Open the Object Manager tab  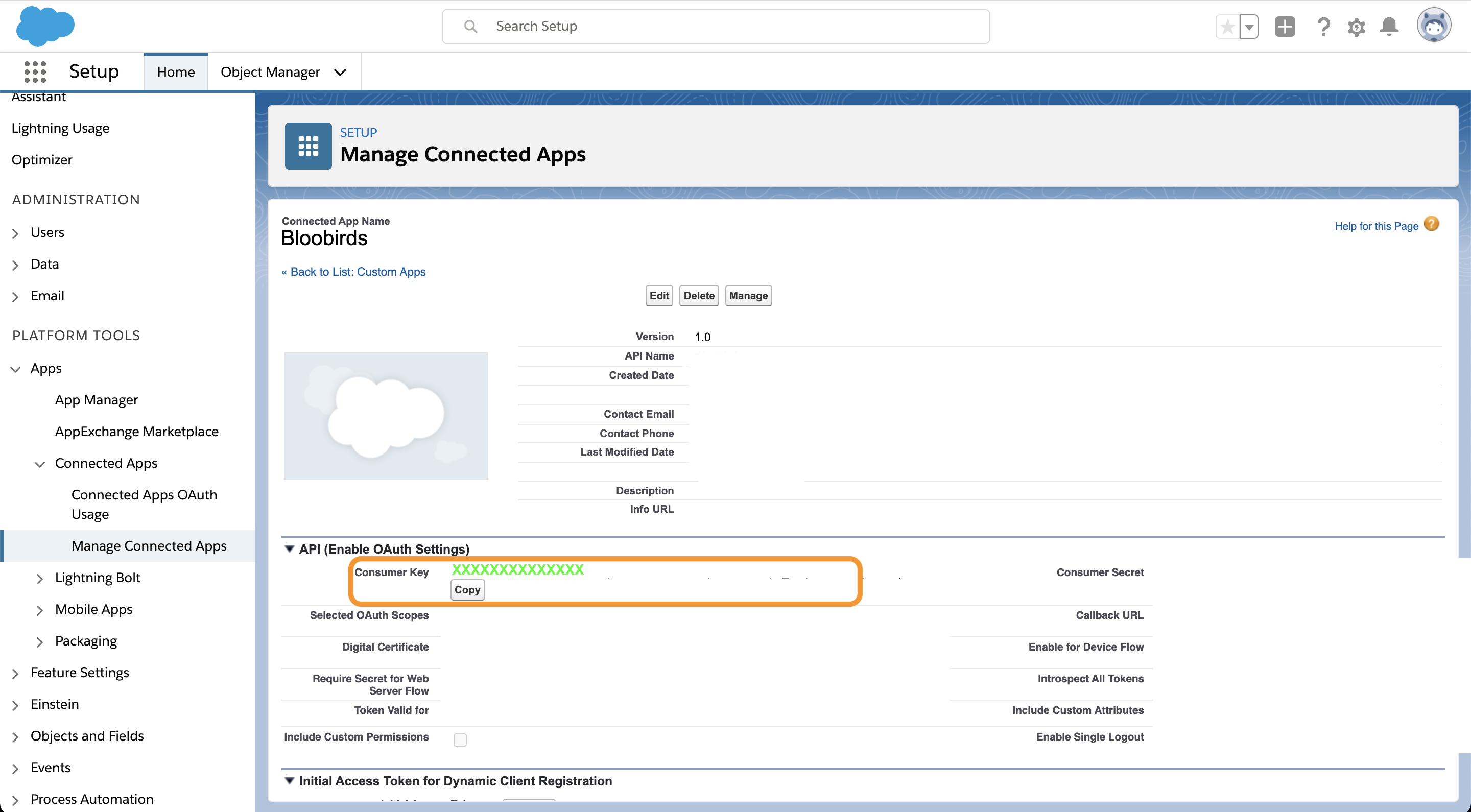pyautogui.click(x=270, y=72)
